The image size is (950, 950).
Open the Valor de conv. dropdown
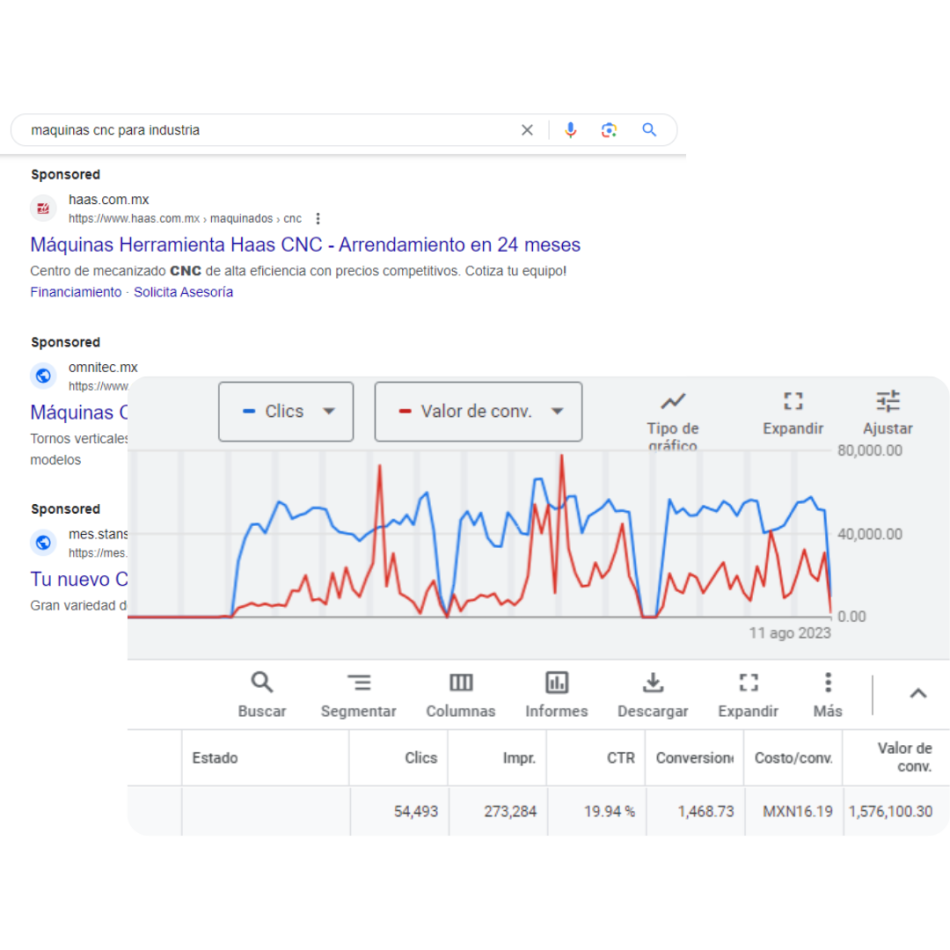click(556, 411)
